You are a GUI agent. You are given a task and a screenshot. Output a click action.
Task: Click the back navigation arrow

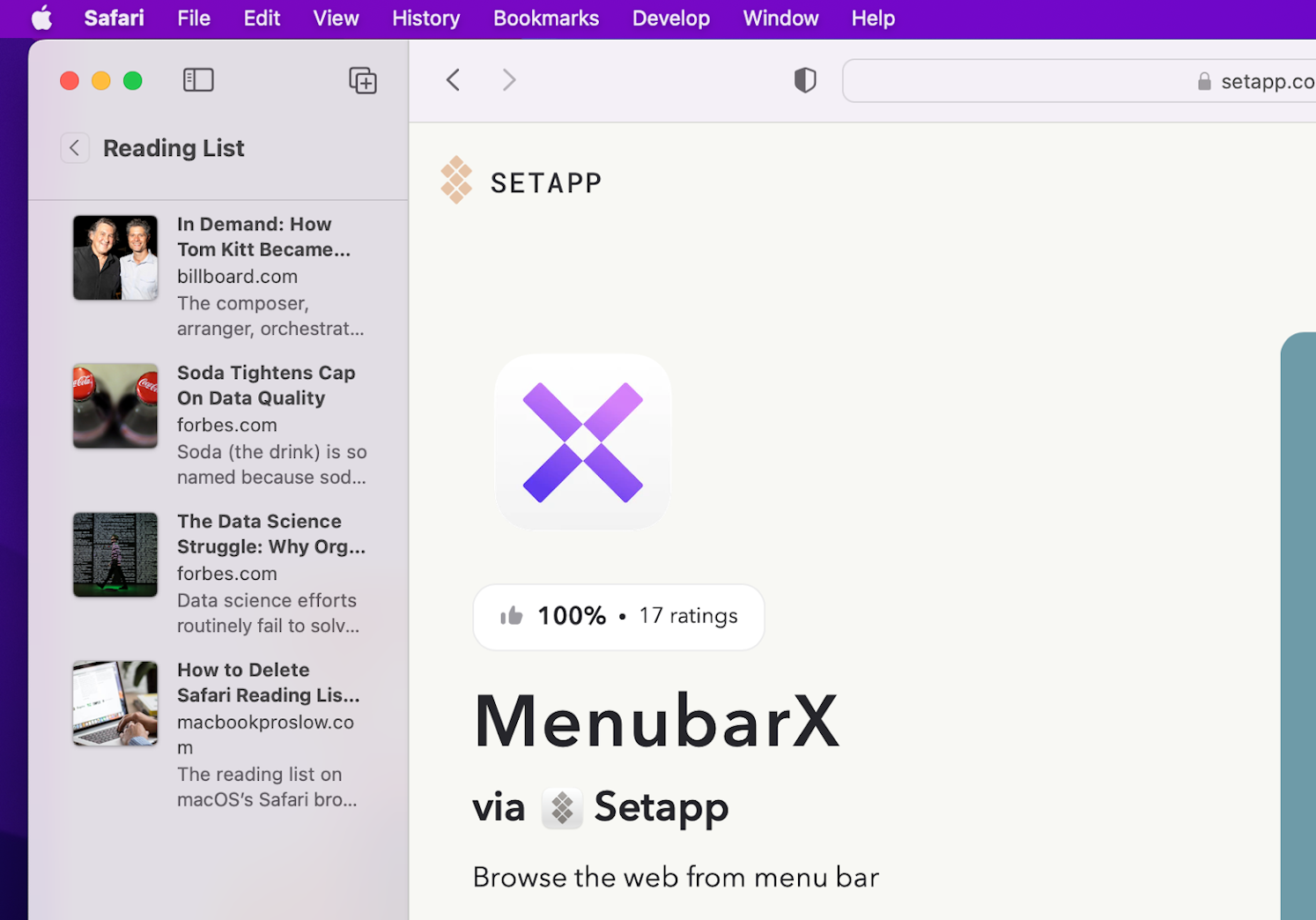[x=453, y=79]
